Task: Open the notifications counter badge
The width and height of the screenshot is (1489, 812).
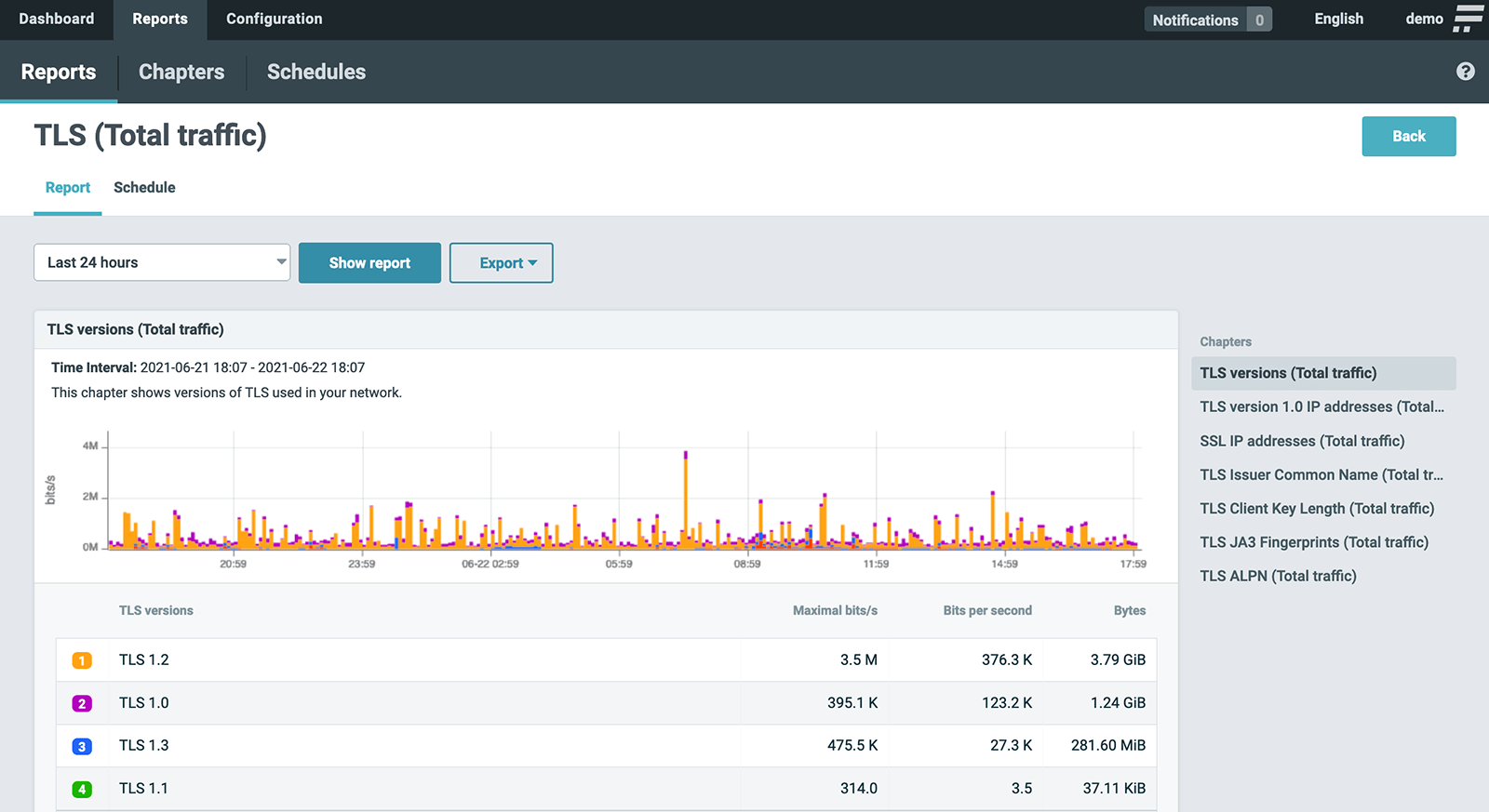Action: click(1258, 20)
